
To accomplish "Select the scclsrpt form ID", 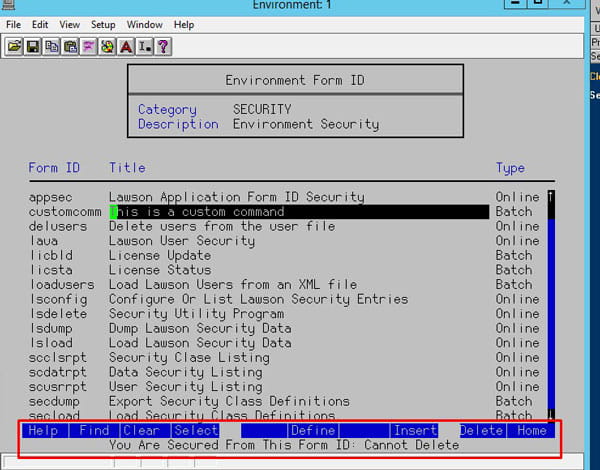I will click(x=58, y=358).
